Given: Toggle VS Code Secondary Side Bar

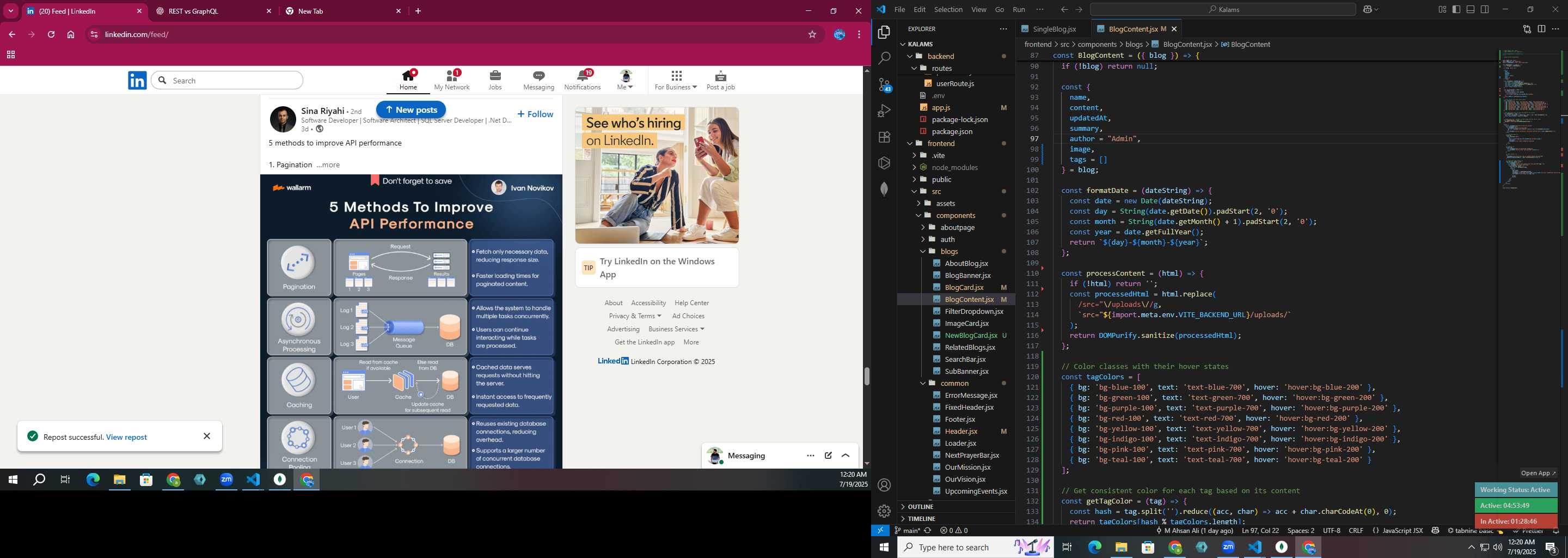Looking at the screenshot, I should [1485, 9].
